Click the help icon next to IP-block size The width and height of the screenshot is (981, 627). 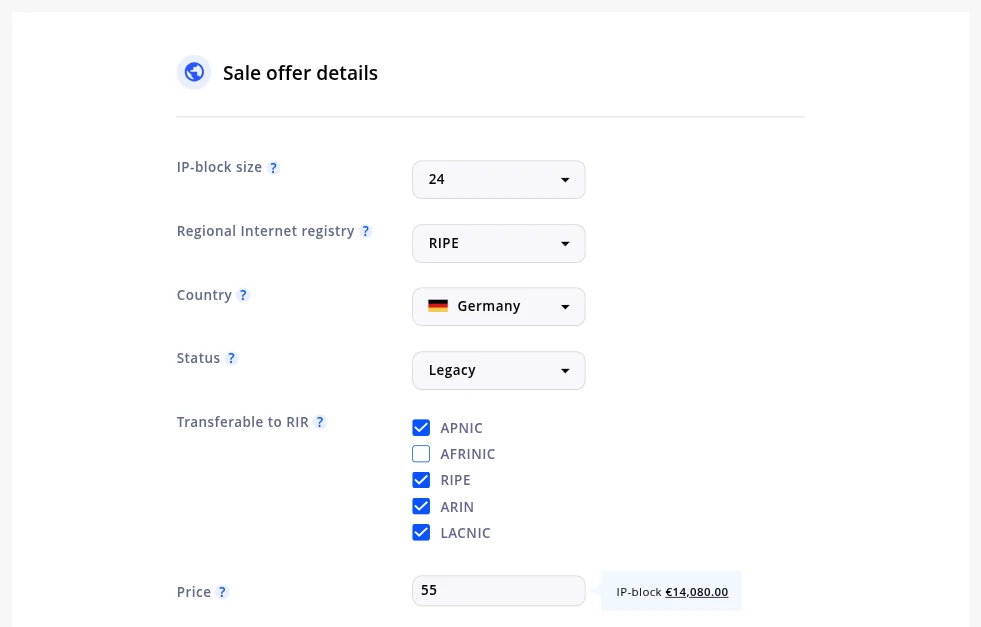point(274,168)
